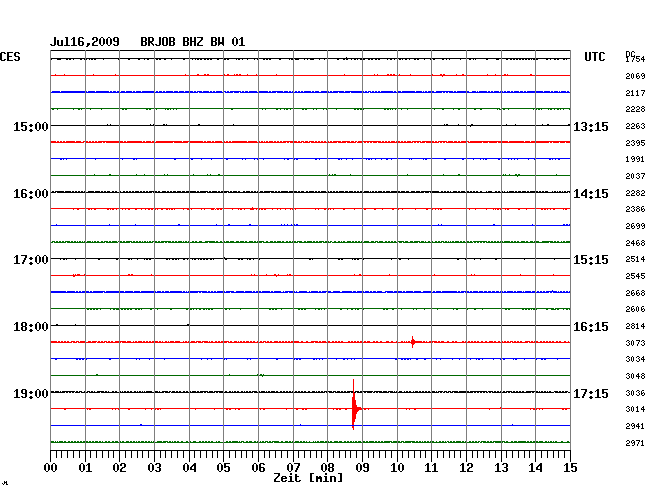Click the DC value 2468
Screen dimensions: 650x494
tap(635, 243)
